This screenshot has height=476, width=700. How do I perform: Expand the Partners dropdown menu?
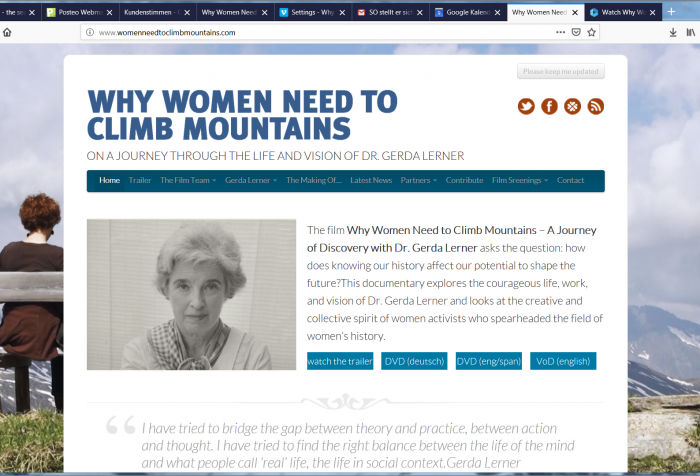click(x=418, y=180)
